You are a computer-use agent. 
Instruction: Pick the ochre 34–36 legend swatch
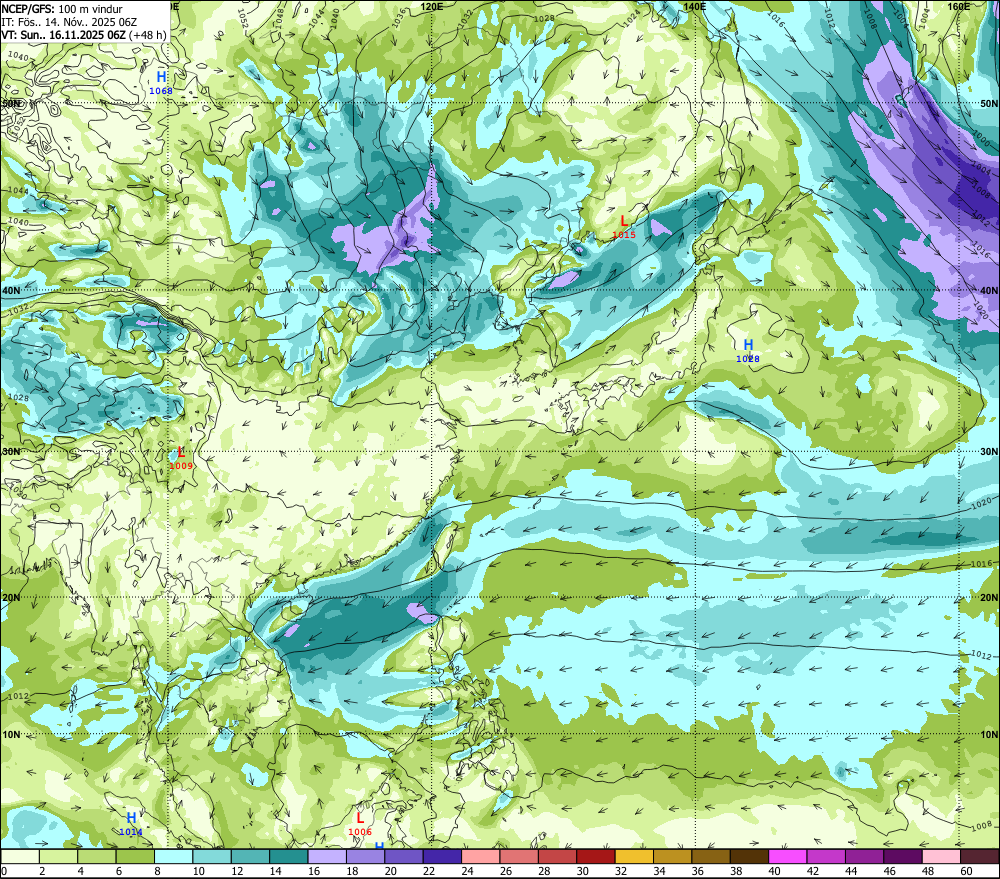click(672, 856)
